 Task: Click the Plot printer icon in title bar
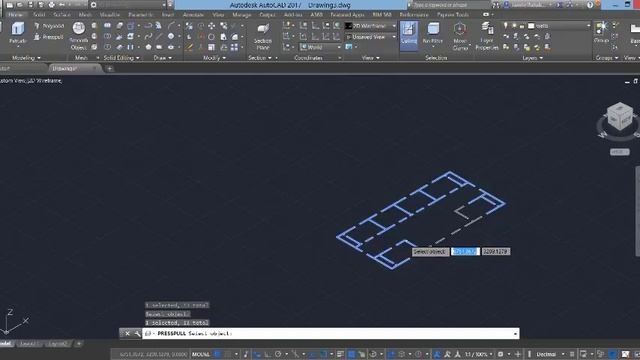pos(52,5)
